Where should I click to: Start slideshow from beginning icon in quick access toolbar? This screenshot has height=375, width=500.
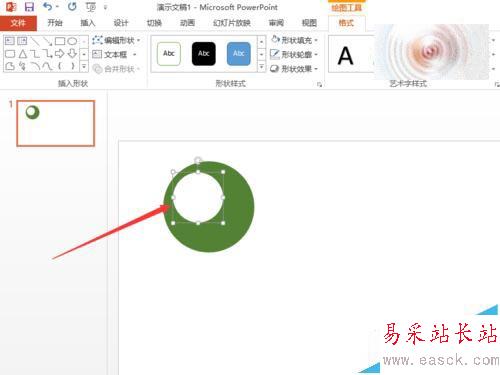click(90, 7)
